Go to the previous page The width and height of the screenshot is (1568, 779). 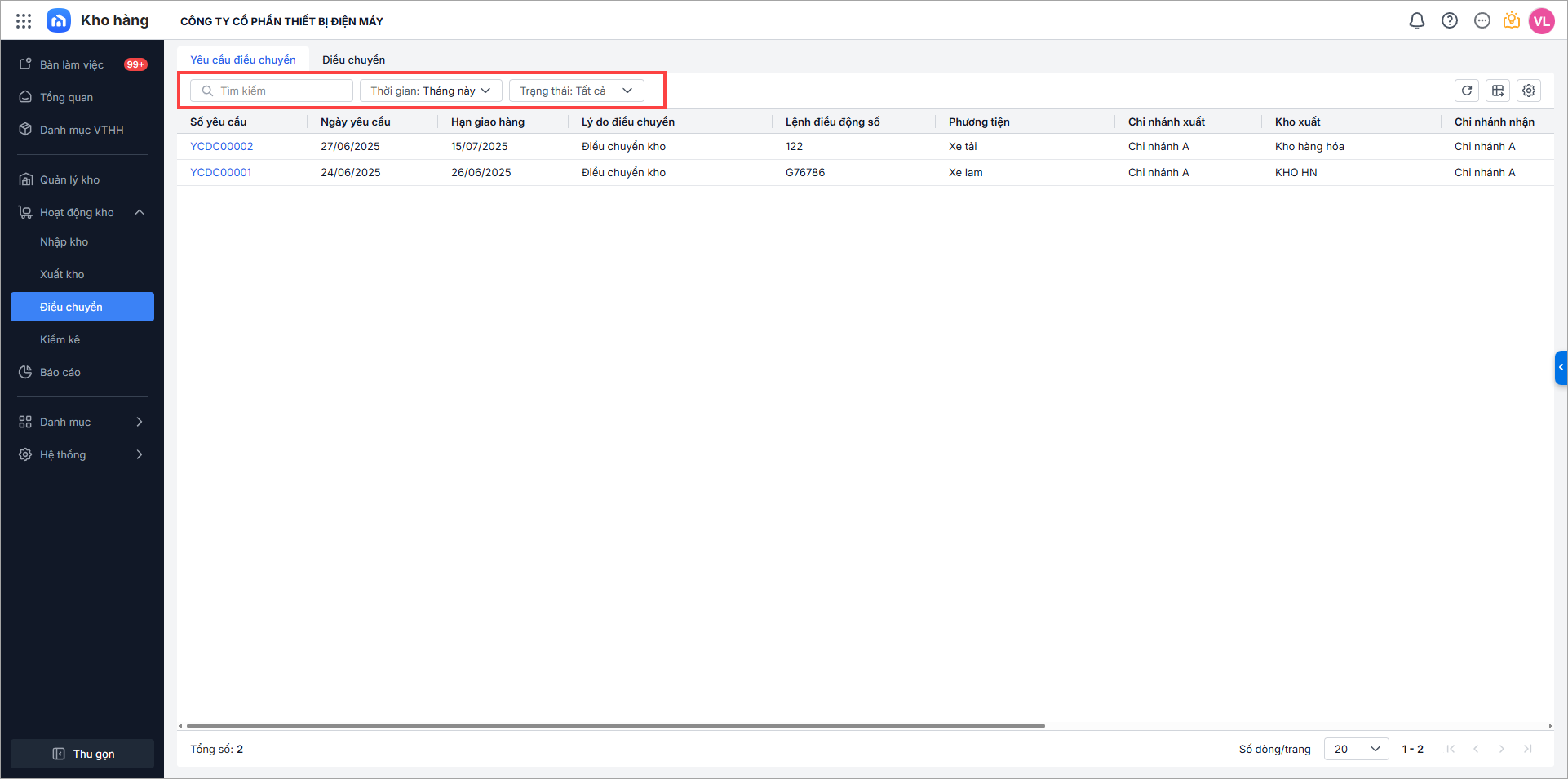pyautogui.click(x=1476, y=749)
